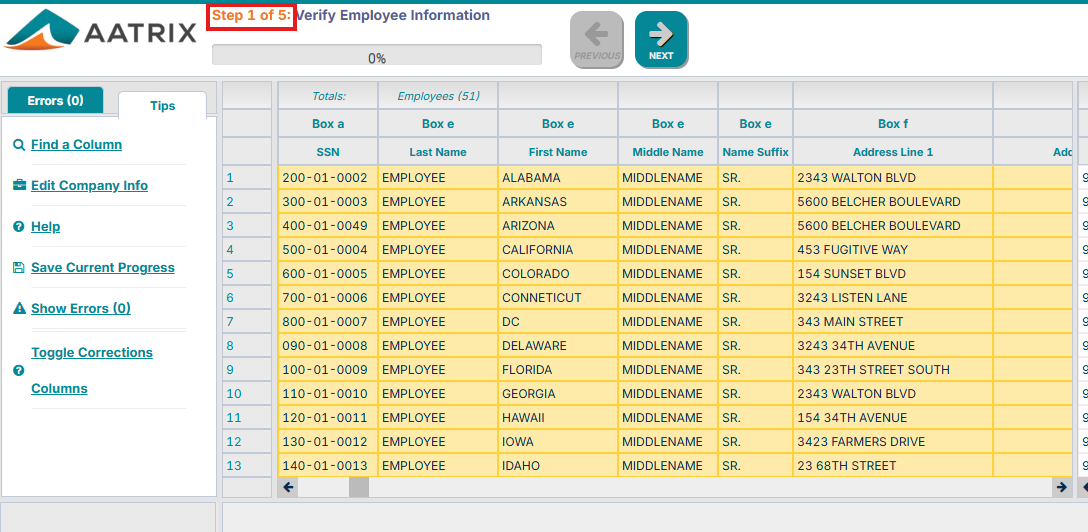
Task: Click SSN cell 090-01-0008
Action: (328, 345)
